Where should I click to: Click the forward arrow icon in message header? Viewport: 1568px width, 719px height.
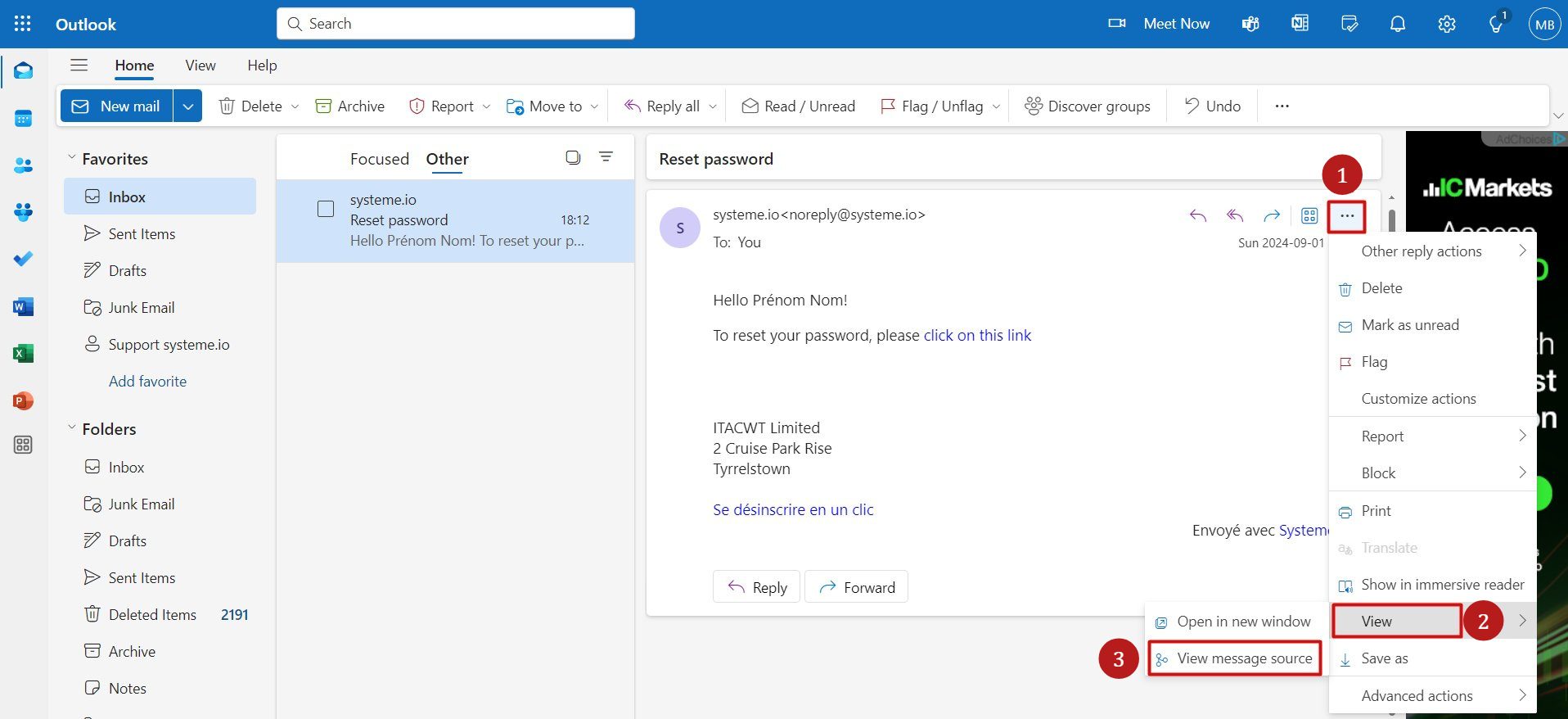tap(1271, 215)
